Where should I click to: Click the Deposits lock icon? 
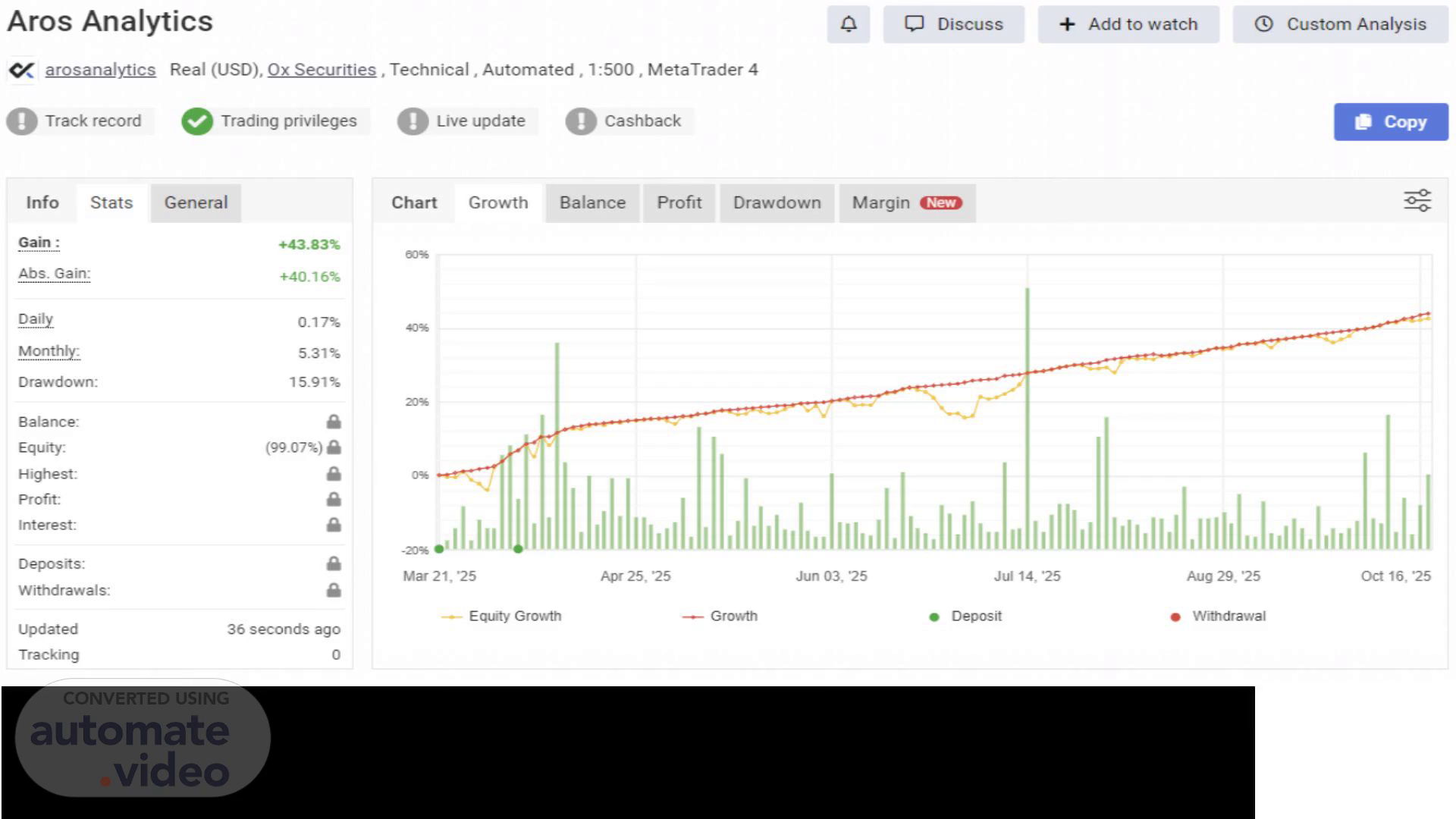pyautogui.click(x=334, y=563)
